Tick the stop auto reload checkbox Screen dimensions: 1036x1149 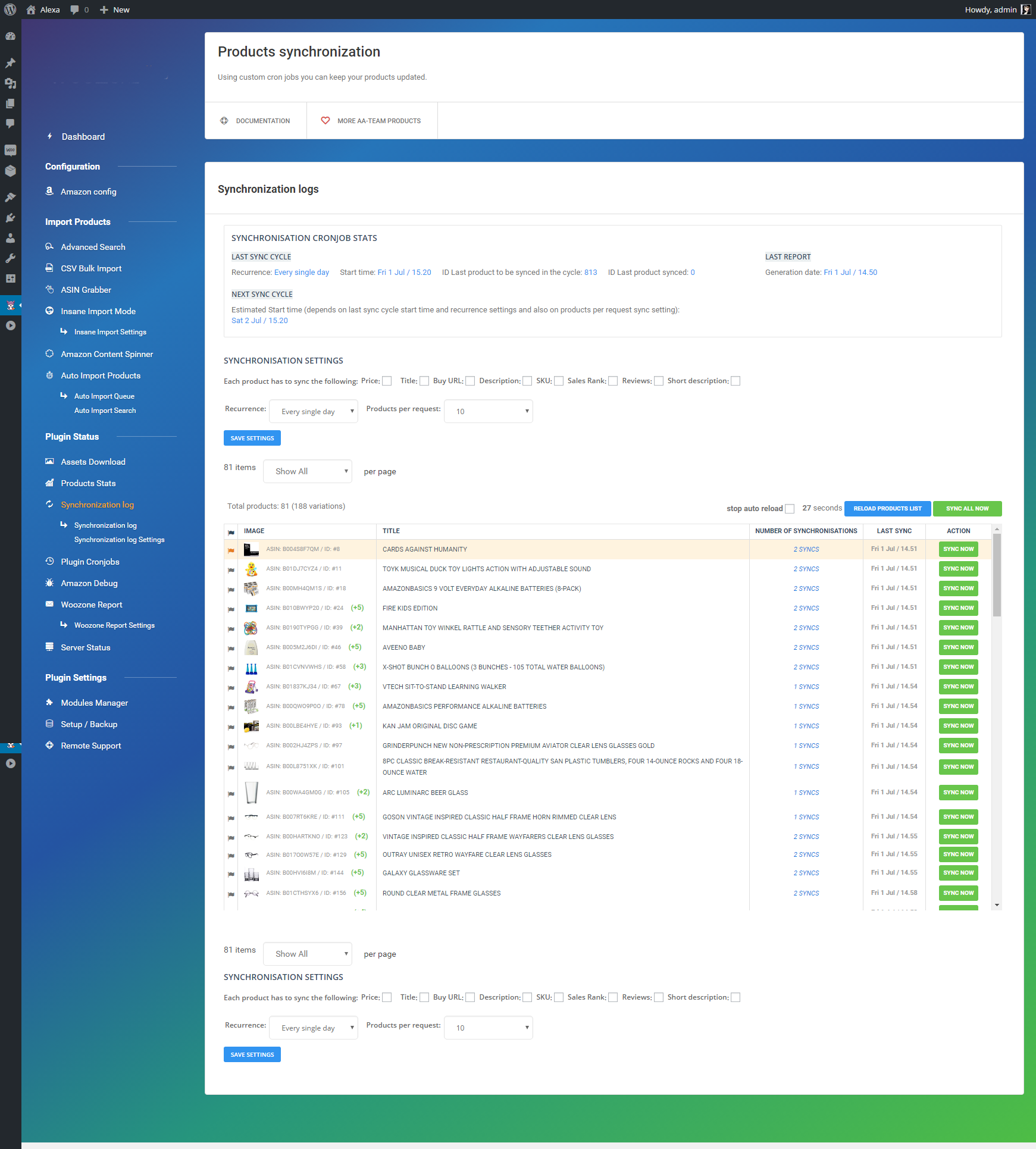coord(790,509)
